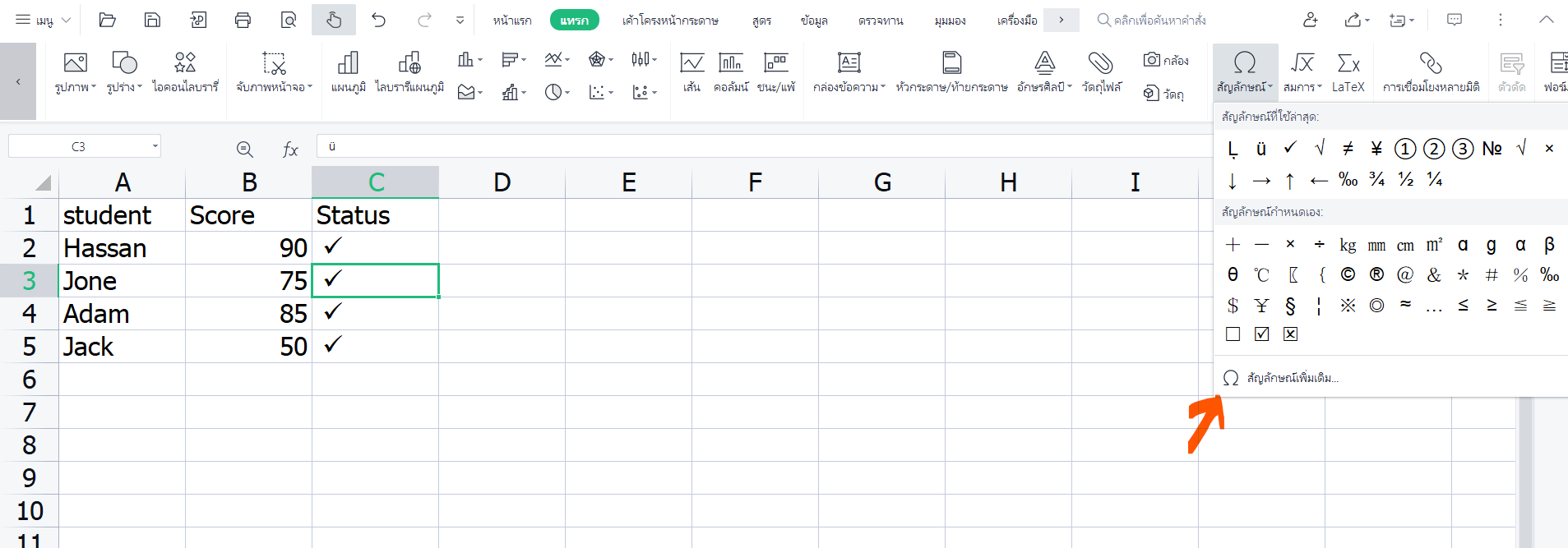Open Print Preview magnifier-page icon
The image size is (1568, 548).
click(288, 20)
